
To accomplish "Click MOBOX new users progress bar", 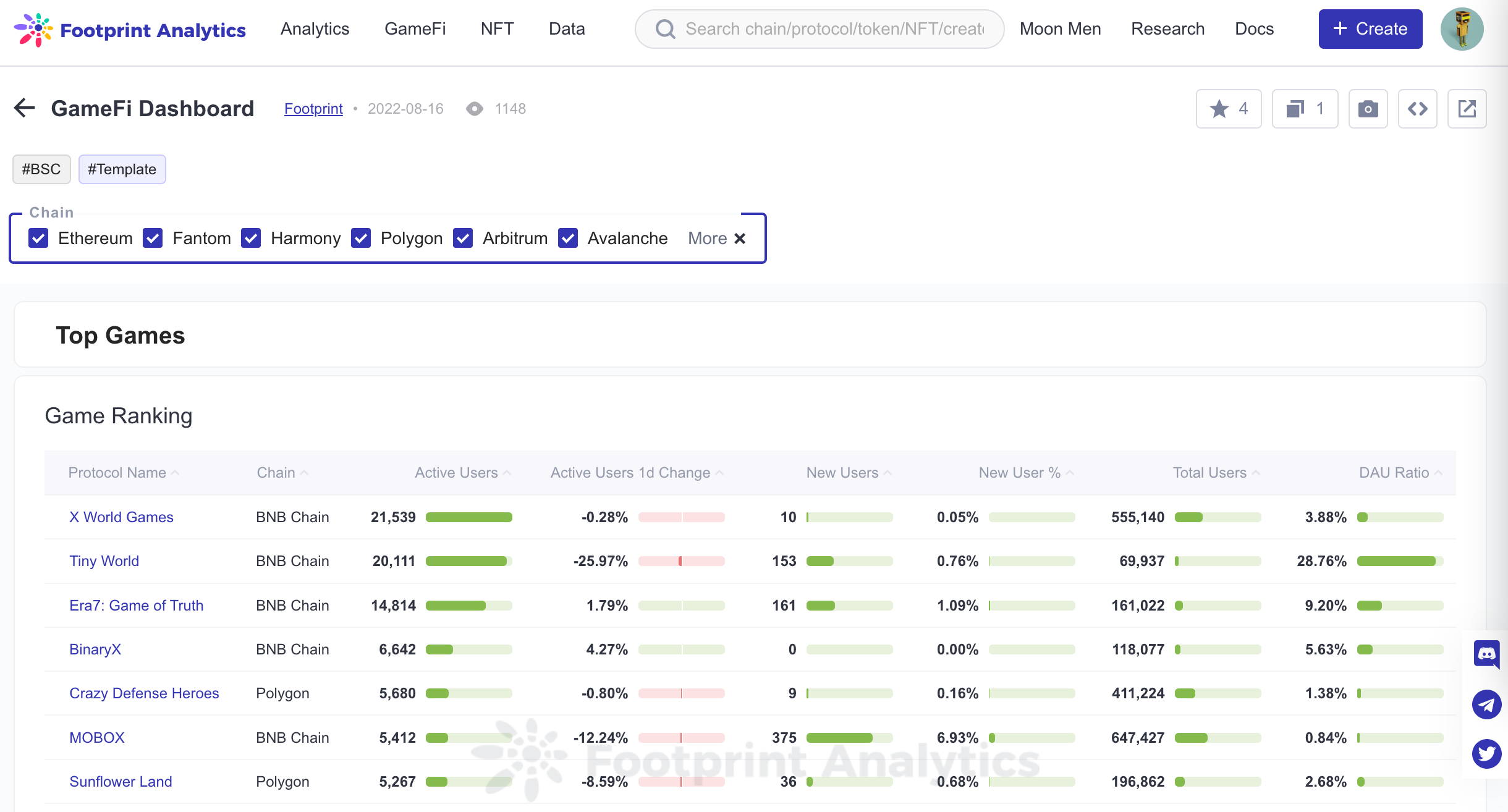I will (849, 738).
